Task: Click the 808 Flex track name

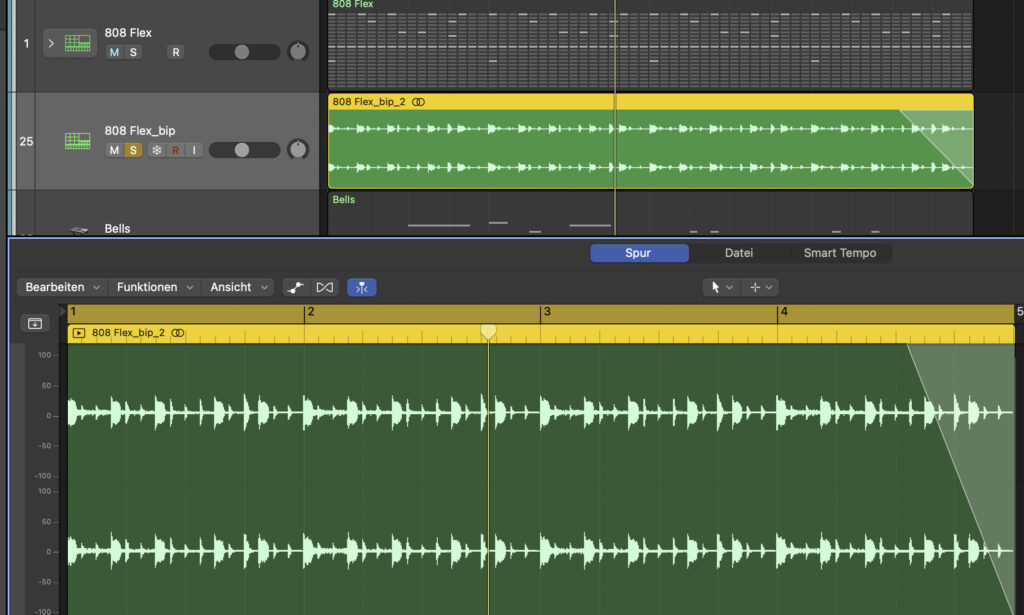Action: [x=128, y=33]
